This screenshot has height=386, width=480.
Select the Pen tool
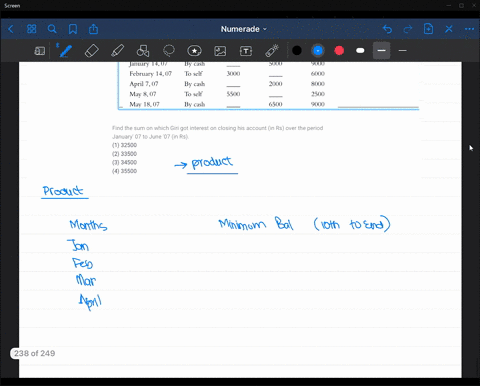65,51
